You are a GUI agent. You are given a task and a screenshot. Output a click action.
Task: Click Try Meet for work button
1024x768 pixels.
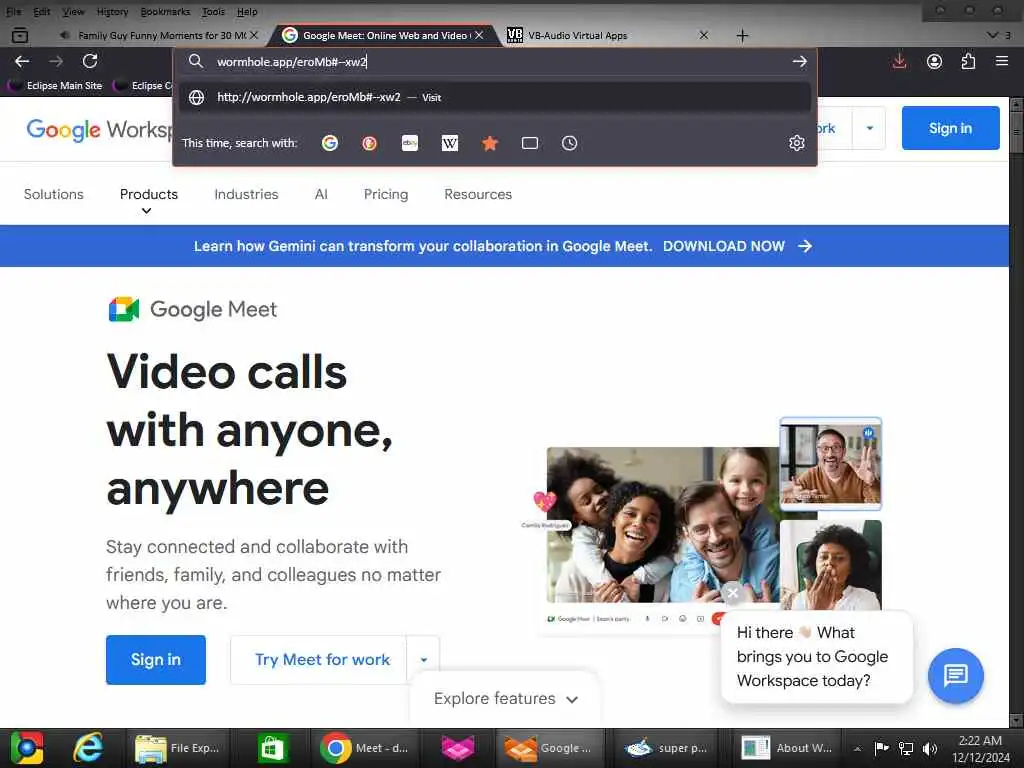click(323, 660)
